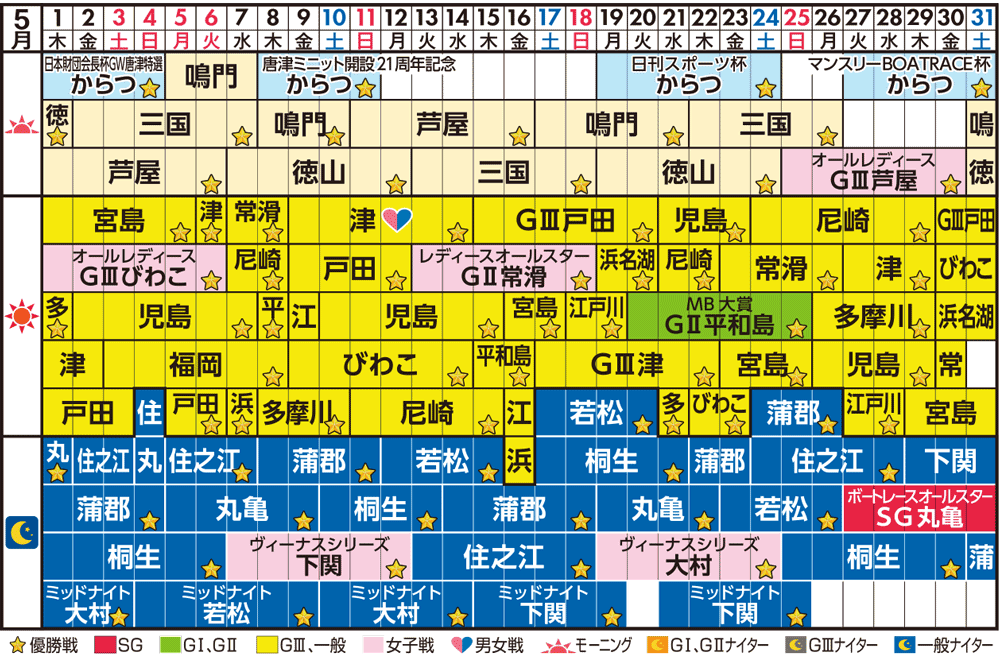Viewport: 1000px width, 662px height.
Task: Click the 優勝戦 legend label
Action: click(53, 645)
